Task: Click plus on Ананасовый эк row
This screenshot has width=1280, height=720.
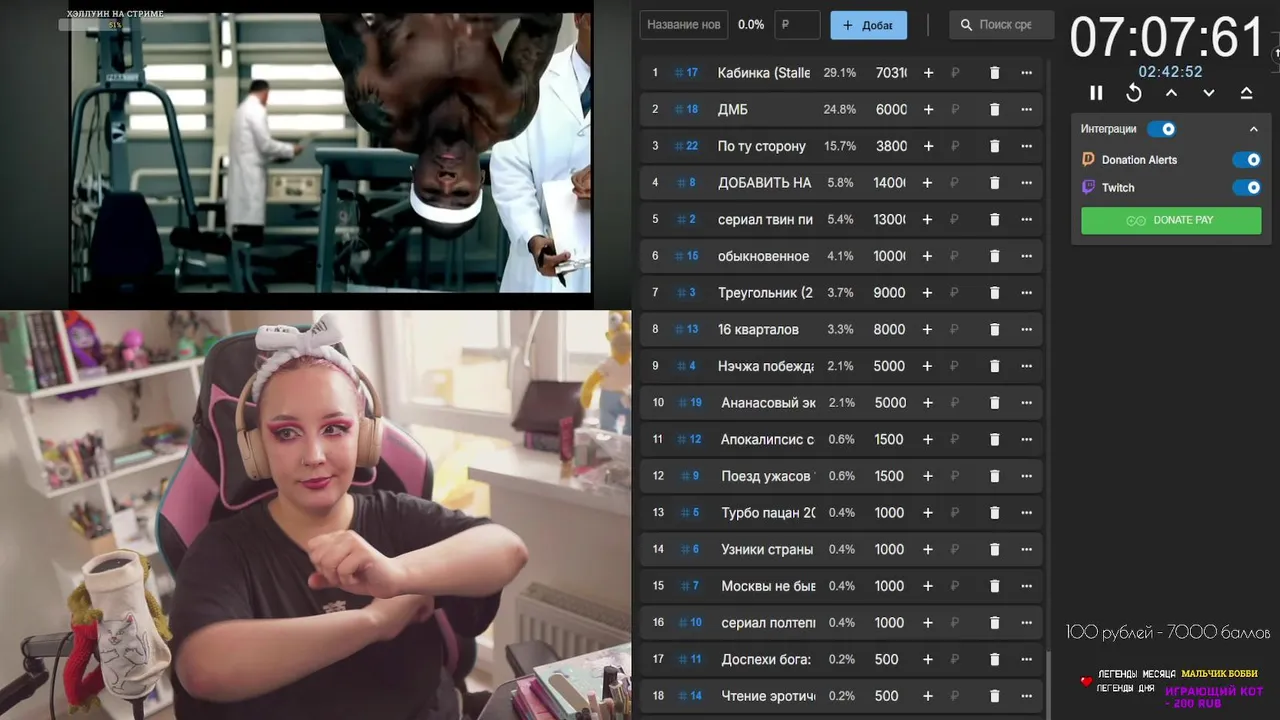Action: coord(928,403)
